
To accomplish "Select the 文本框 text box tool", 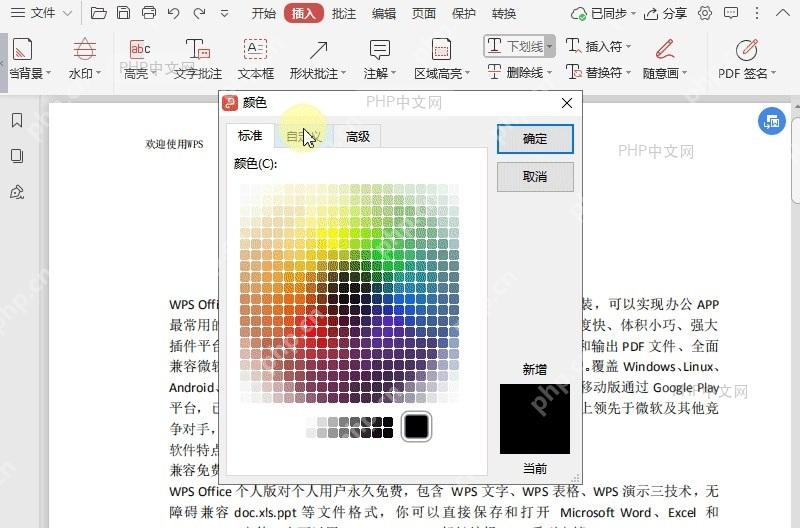I will (x=256, y=59).
